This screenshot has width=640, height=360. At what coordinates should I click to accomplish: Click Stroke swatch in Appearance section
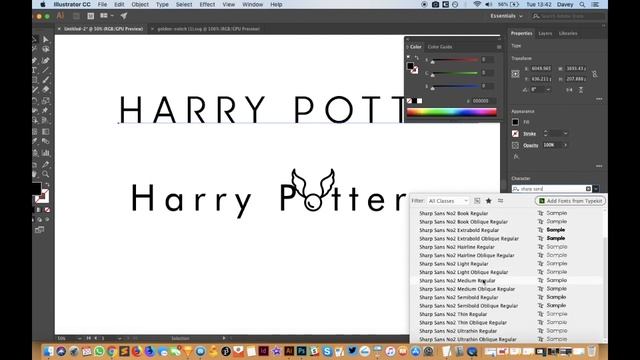(x=516, y=133)
